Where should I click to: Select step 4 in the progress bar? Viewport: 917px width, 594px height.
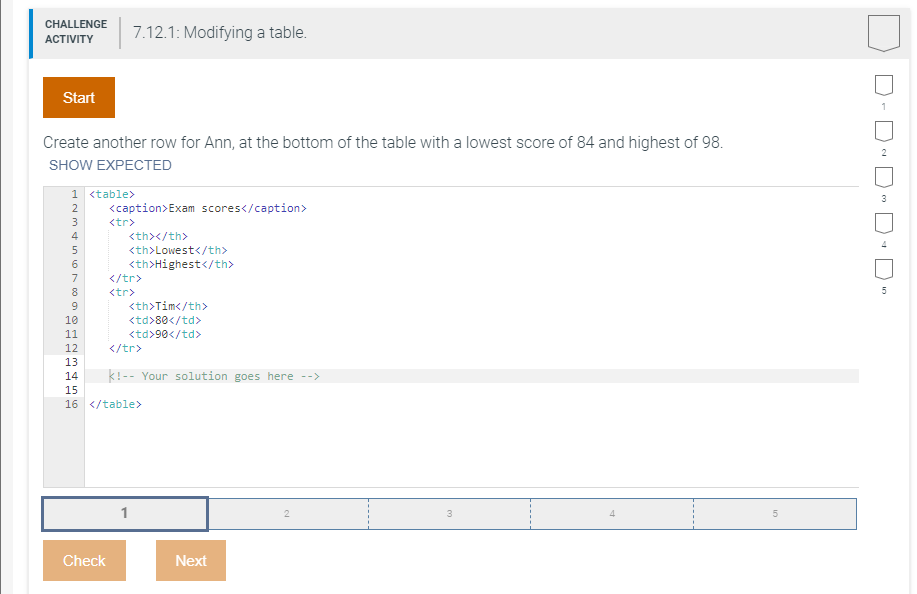611,513
